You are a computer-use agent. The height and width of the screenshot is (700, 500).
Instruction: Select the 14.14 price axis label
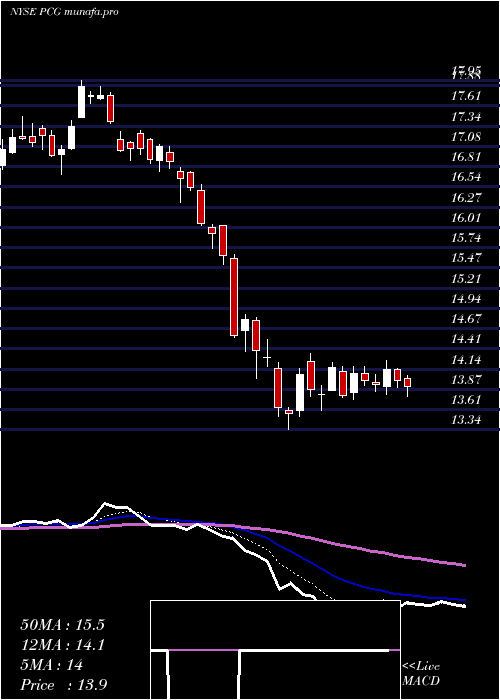point(466,359)
